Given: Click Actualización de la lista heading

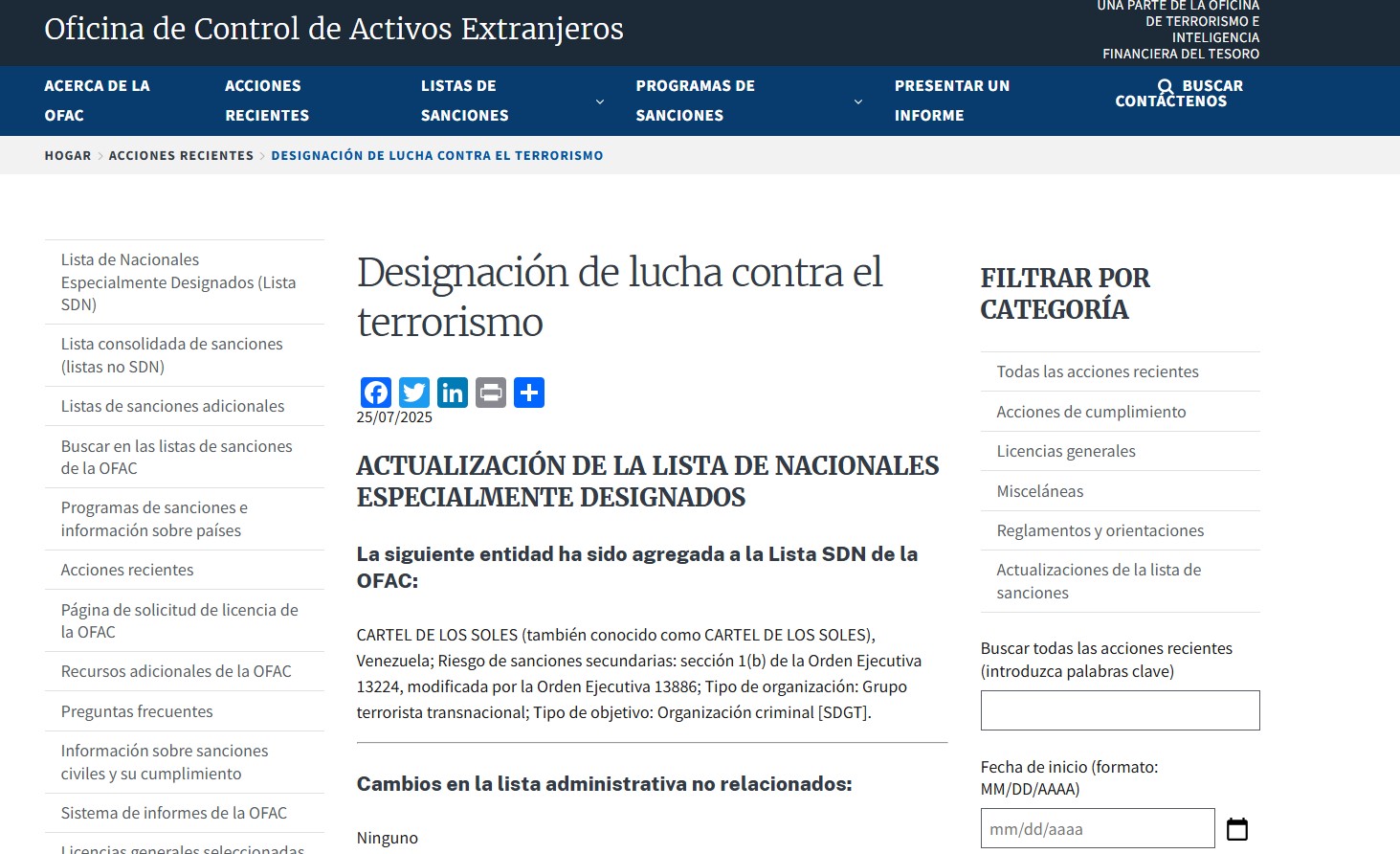Looking at the screenshot, I should (648, 482).
